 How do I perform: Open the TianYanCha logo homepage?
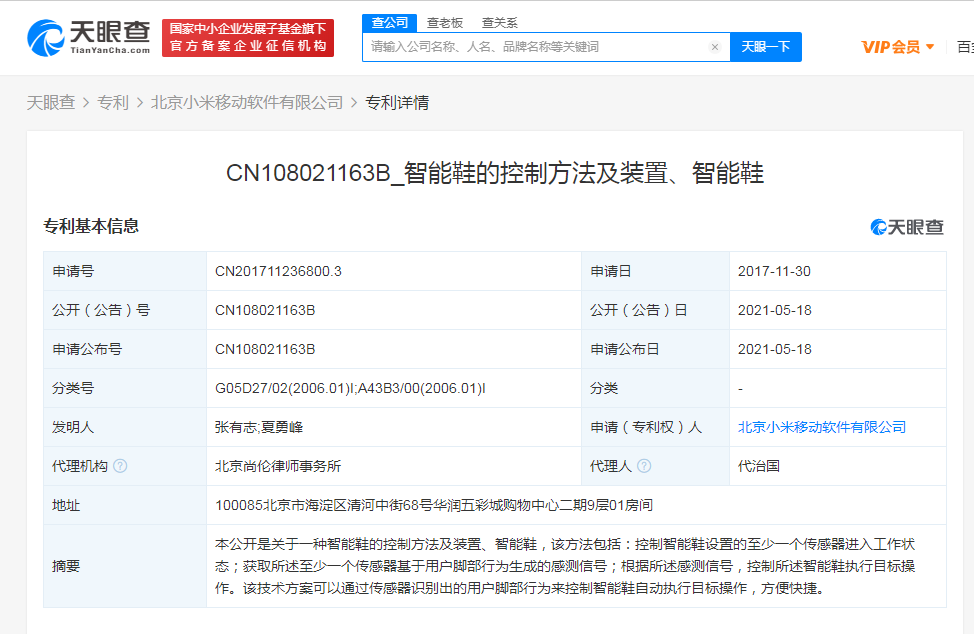click(89, 37)
